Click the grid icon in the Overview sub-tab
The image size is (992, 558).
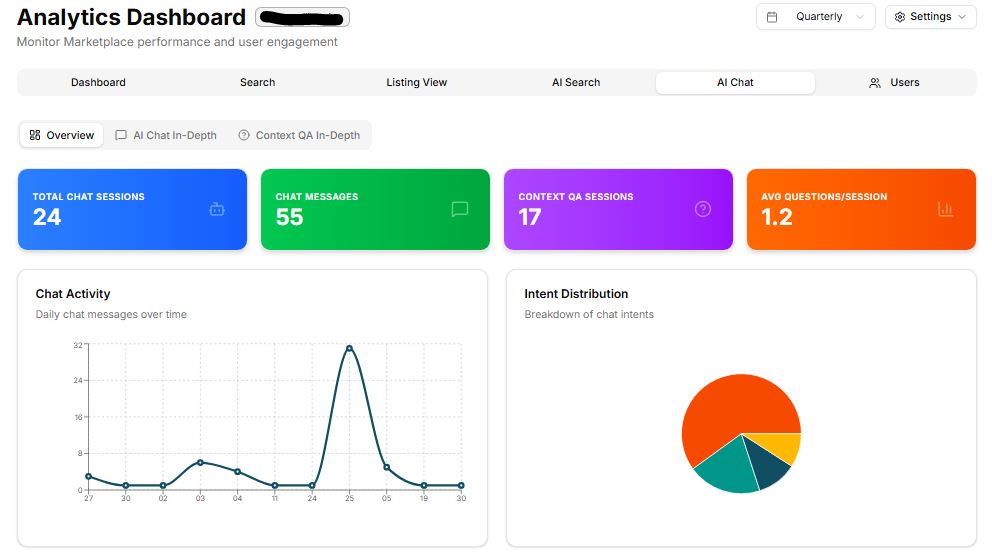point(35,135)
